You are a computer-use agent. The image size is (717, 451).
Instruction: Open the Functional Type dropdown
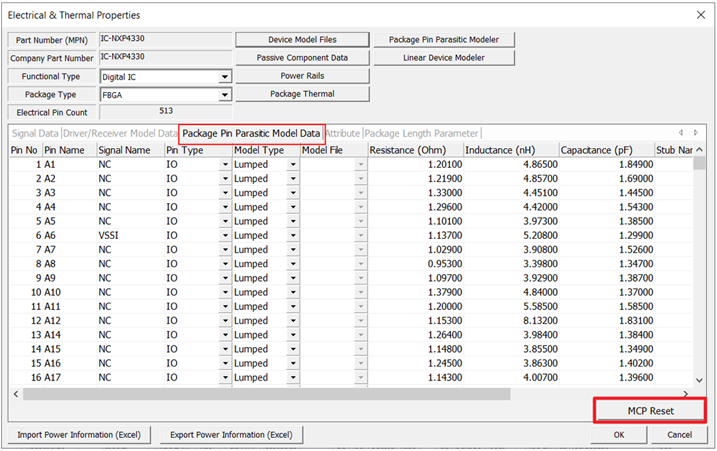pos(225,77)
